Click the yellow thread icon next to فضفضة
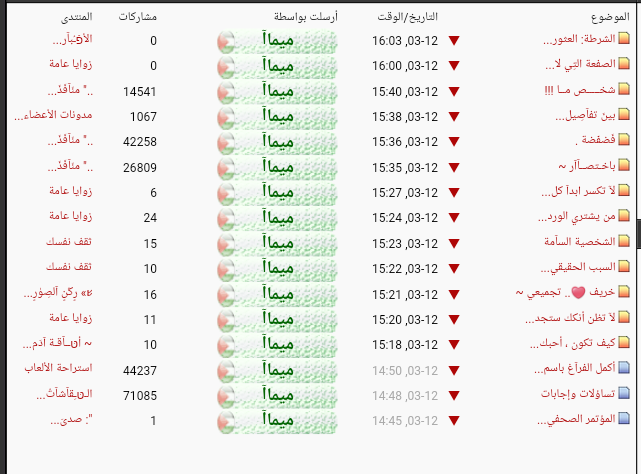Viewport: 641px width, 474px height. pyautogui.click(x=624, y=139)
